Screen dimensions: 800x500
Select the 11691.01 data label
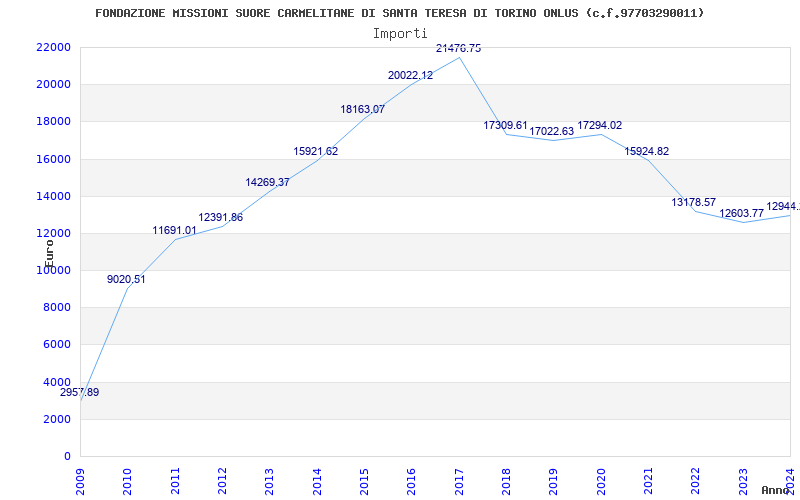[x=174, y=231]
